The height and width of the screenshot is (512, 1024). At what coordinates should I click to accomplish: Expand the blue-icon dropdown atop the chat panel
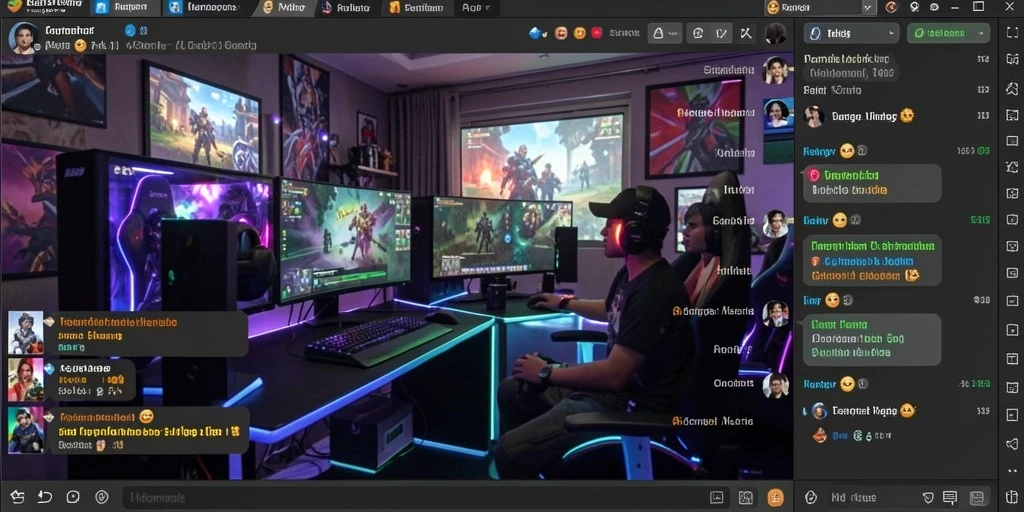pos(852,33)
